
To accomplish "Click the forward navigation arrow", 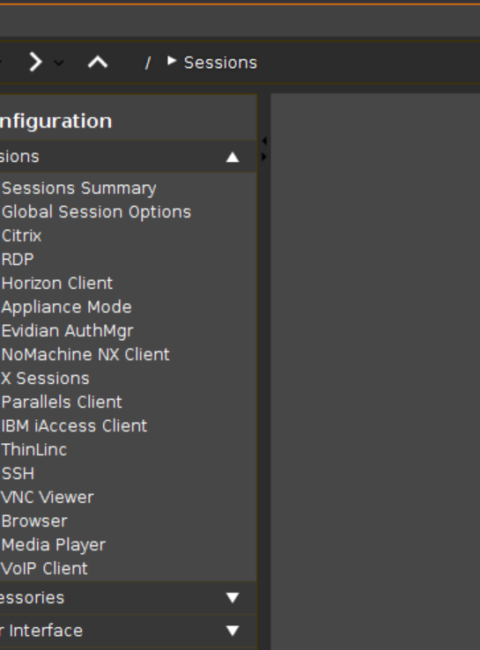I will point(36,63).
